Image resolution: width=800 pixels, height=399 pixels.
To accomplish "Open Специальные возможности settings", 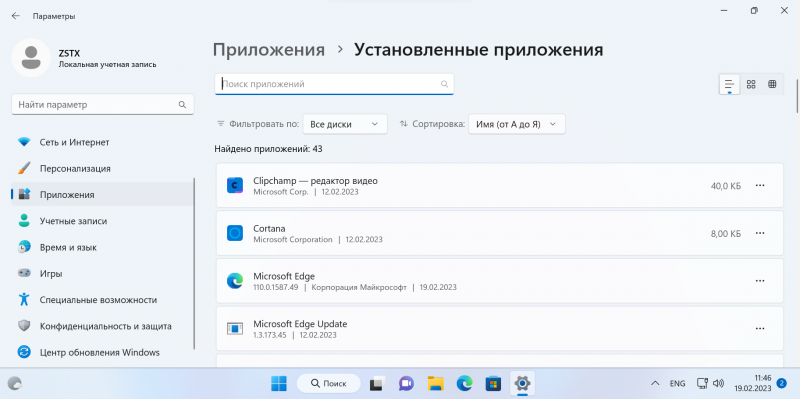I will coord(102,300).
